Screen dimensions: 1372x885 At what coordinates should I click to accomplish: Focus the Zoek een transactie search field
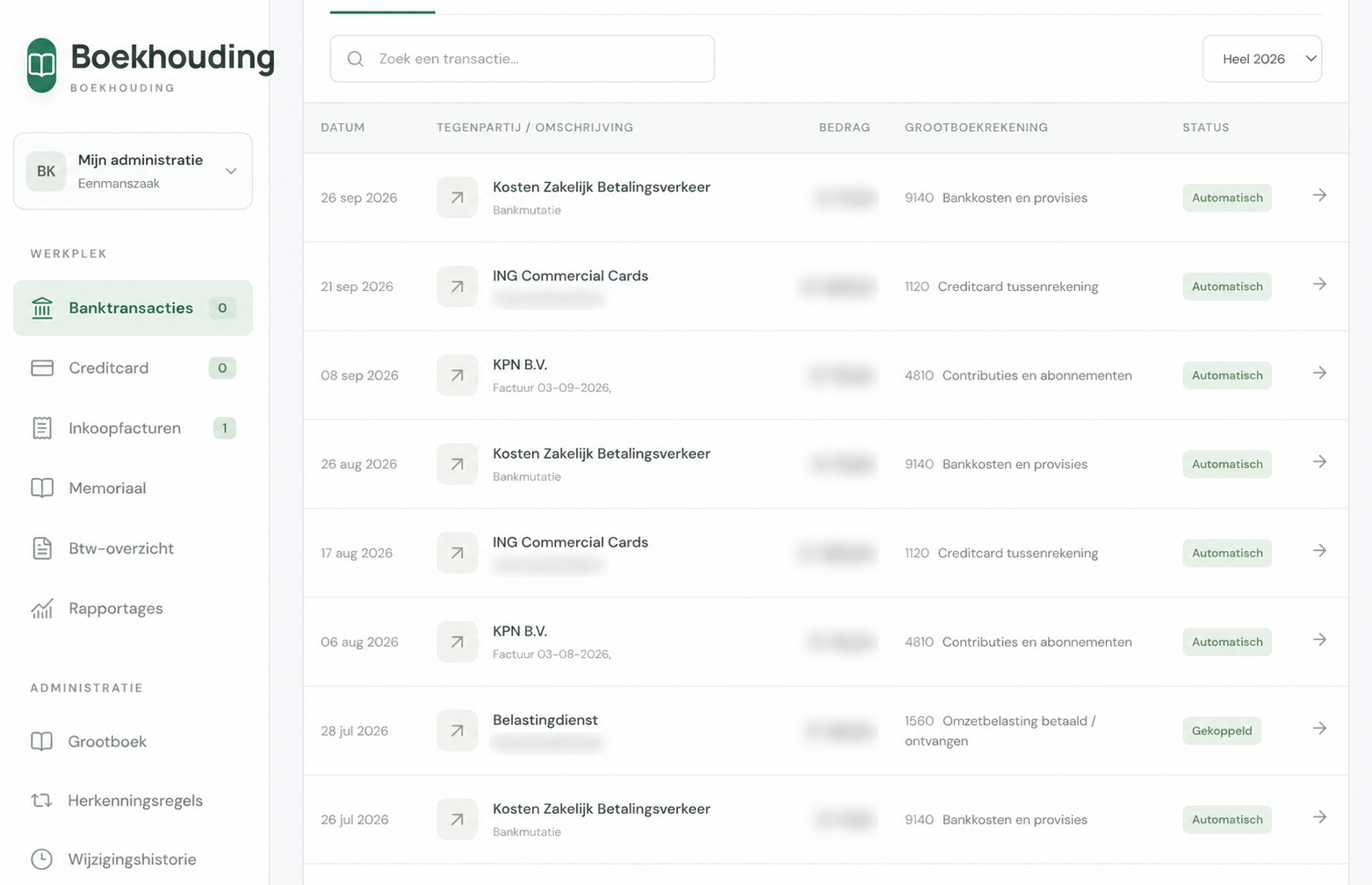coord(523,59)
